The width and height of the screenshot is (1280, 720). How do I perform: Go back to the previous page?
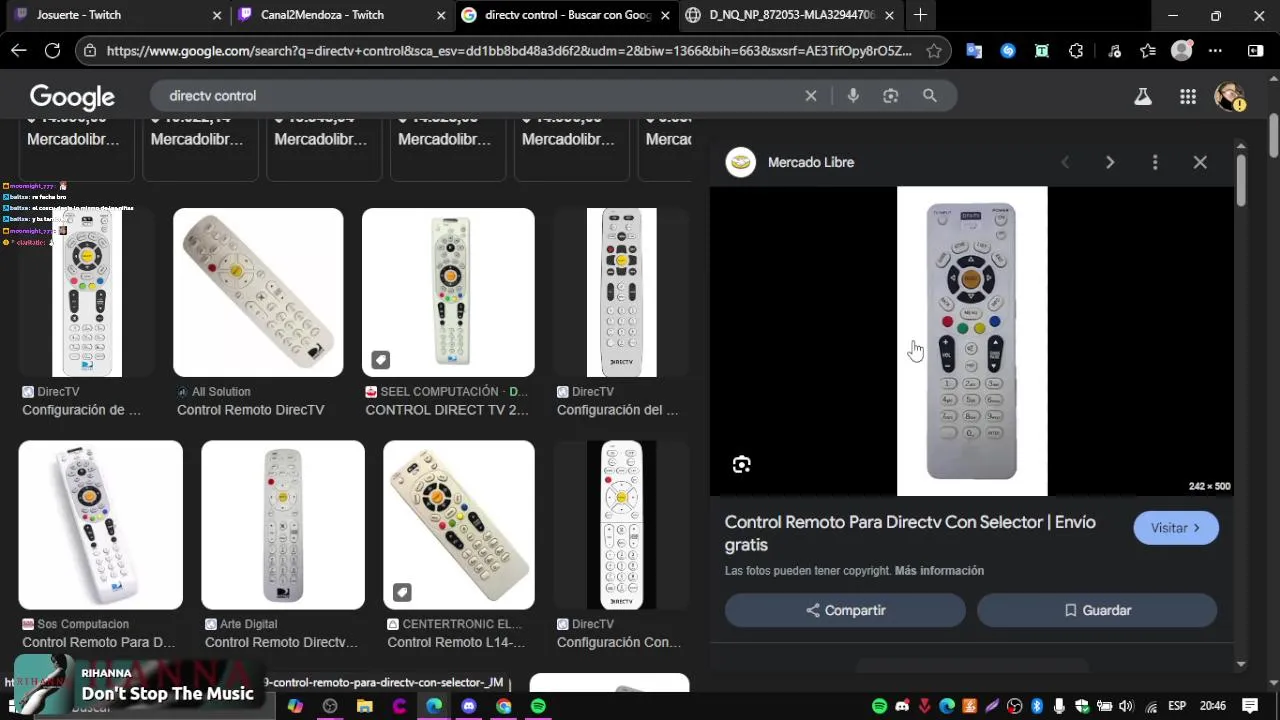[x=19, y=51]
